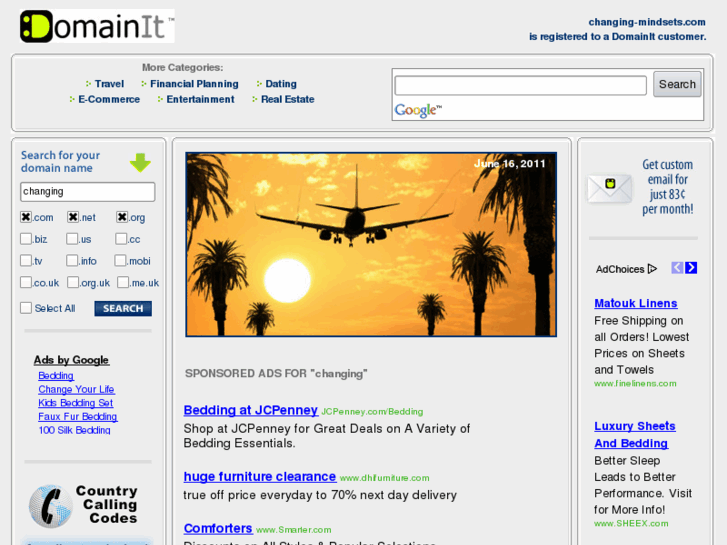Viewport: 727px width, 545px height.
Task: Click the AdChoices label
Action: [x=620, y=269]
